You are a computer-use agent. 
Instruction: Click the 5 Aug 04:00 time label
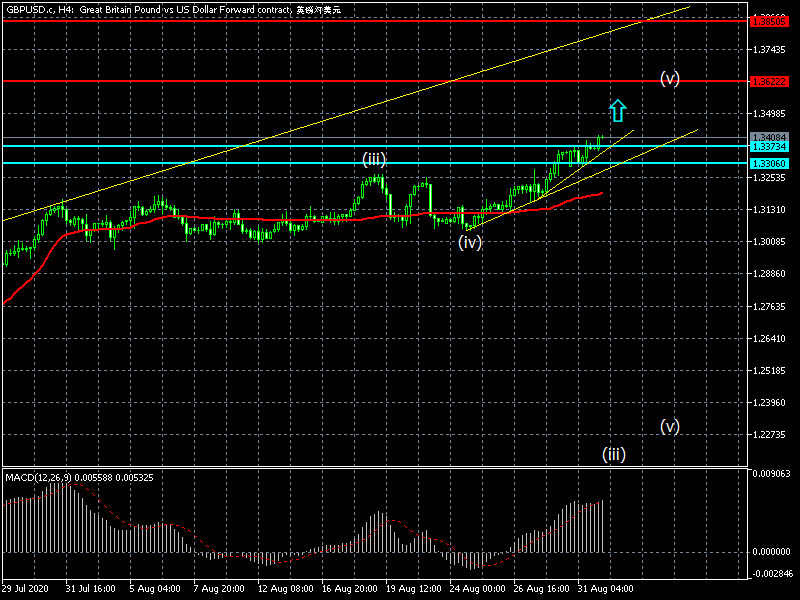point(155,589)
